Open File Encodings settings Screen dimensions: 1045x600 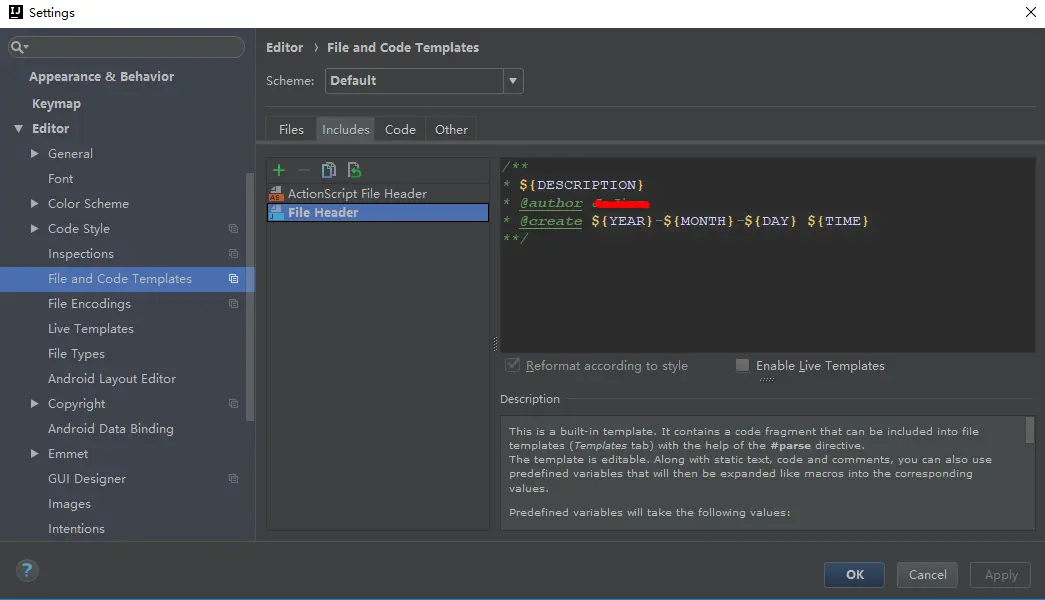pos(89,303)
